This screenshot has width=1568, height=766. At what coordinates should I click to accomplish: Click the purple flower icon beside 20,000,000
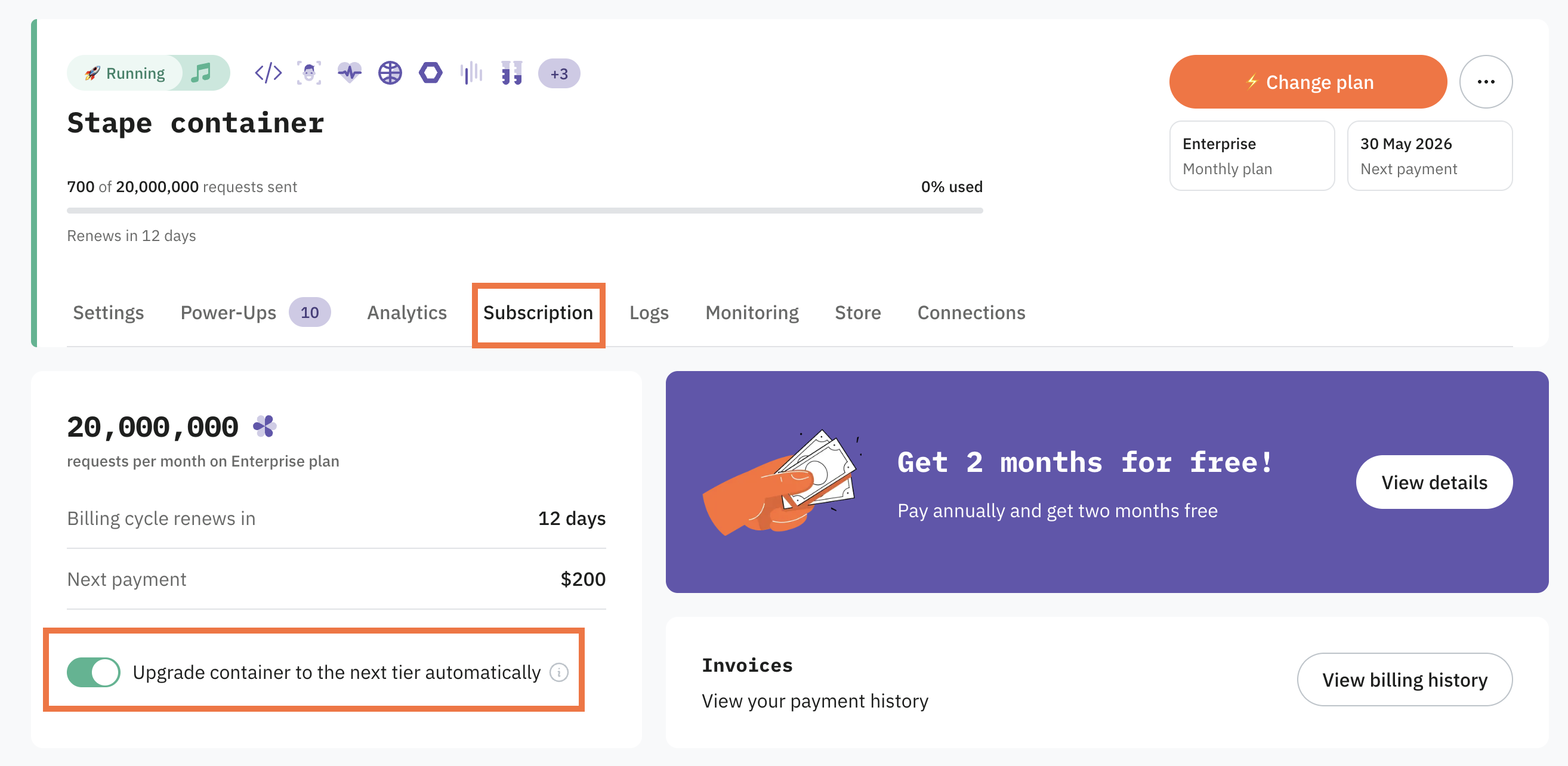point(265,426)
